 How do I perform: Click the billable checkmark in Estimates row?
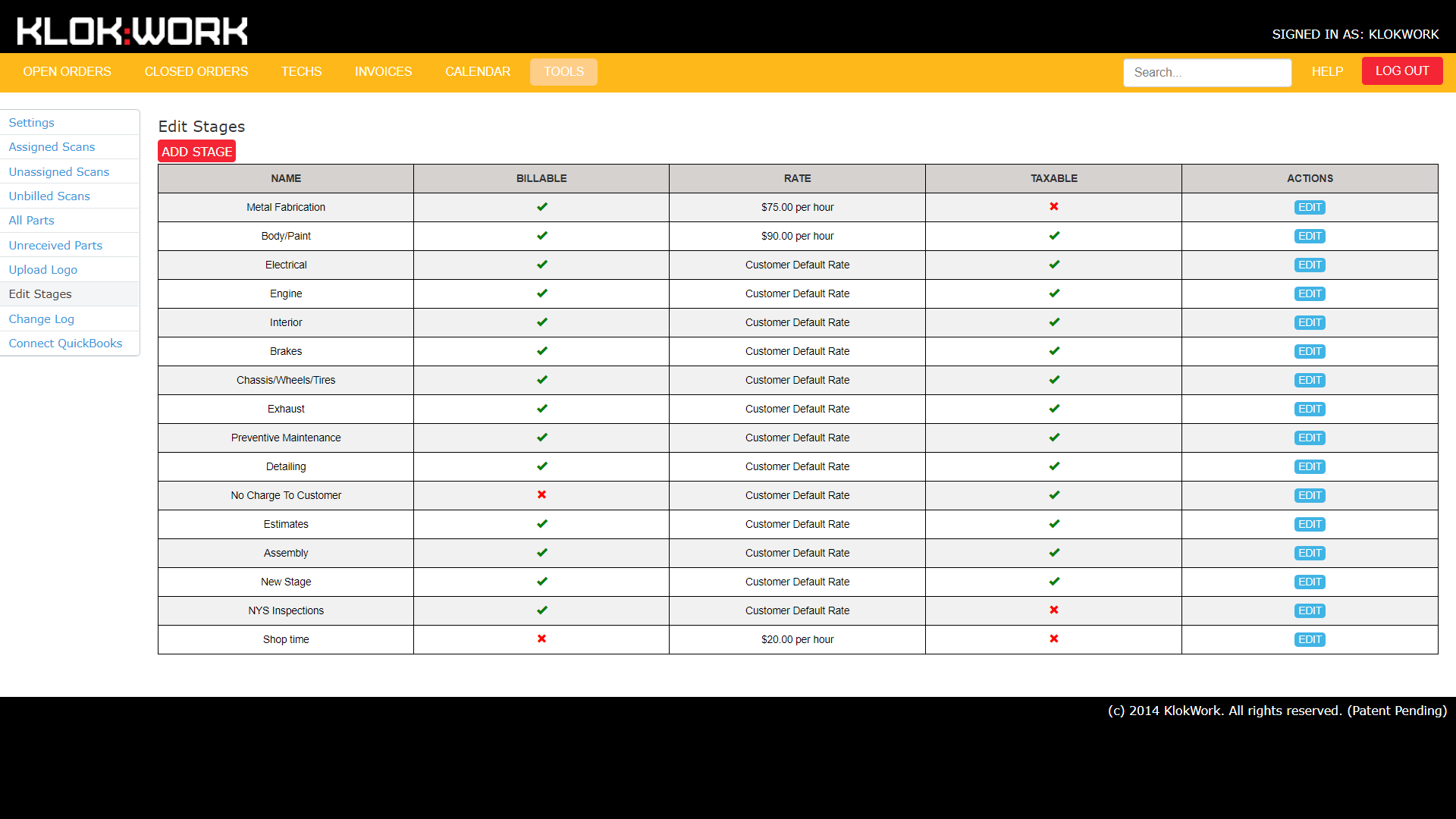coord(541,523)
